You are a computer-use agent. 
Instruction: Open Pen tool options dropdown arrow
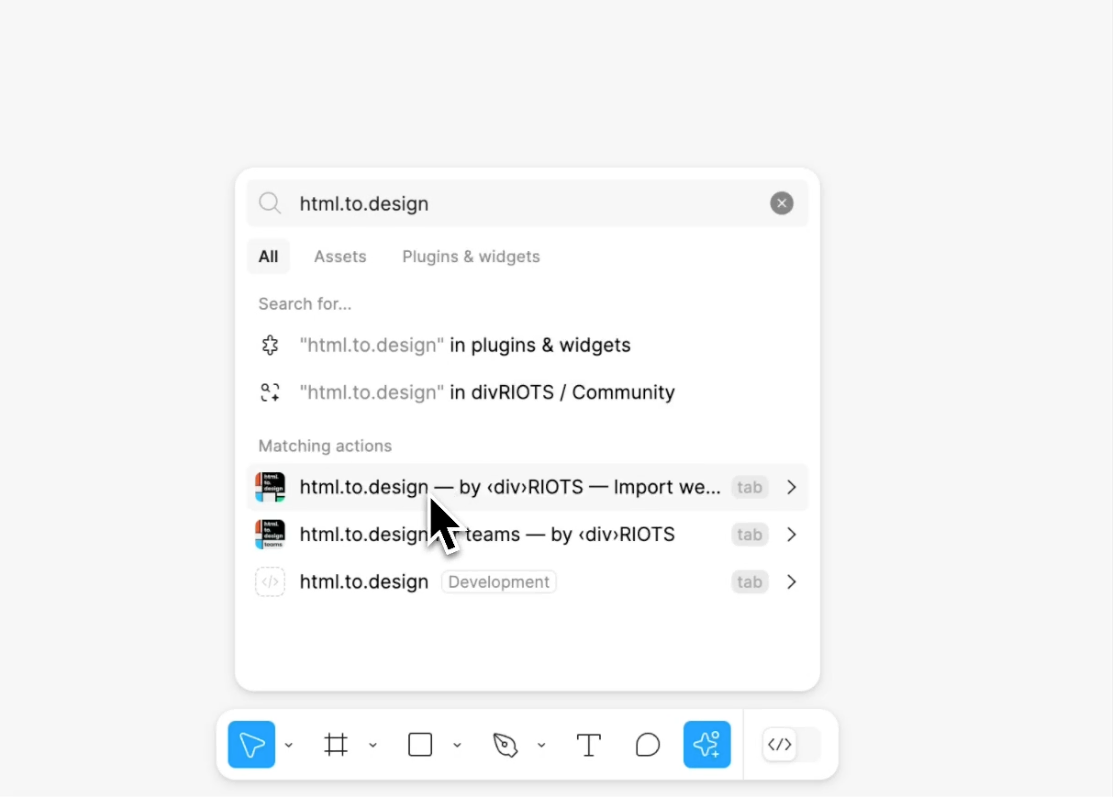point(542,745)
